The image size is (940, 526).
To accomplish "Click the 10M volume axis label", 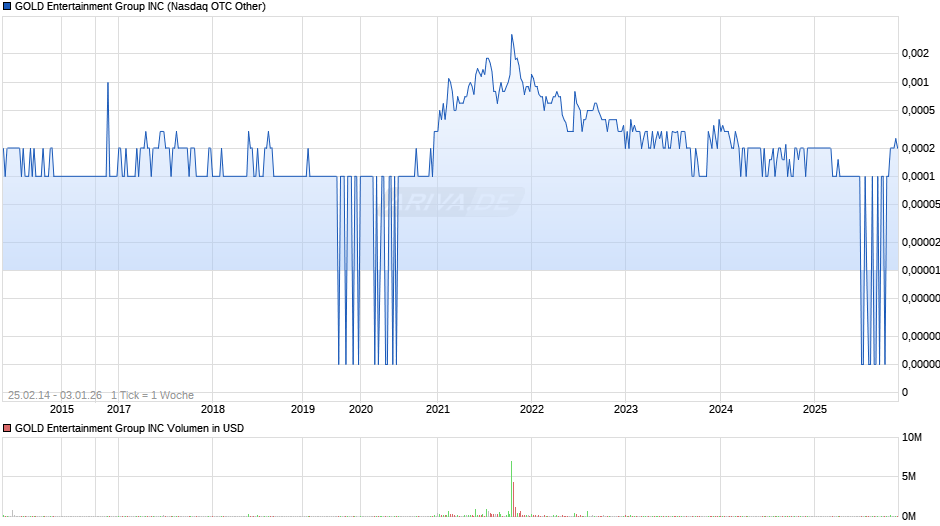I will [x=912, y=437].
